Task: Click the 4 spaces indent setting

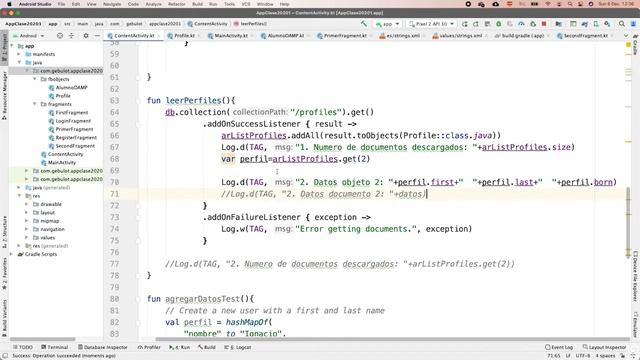Action: point(605,356)
